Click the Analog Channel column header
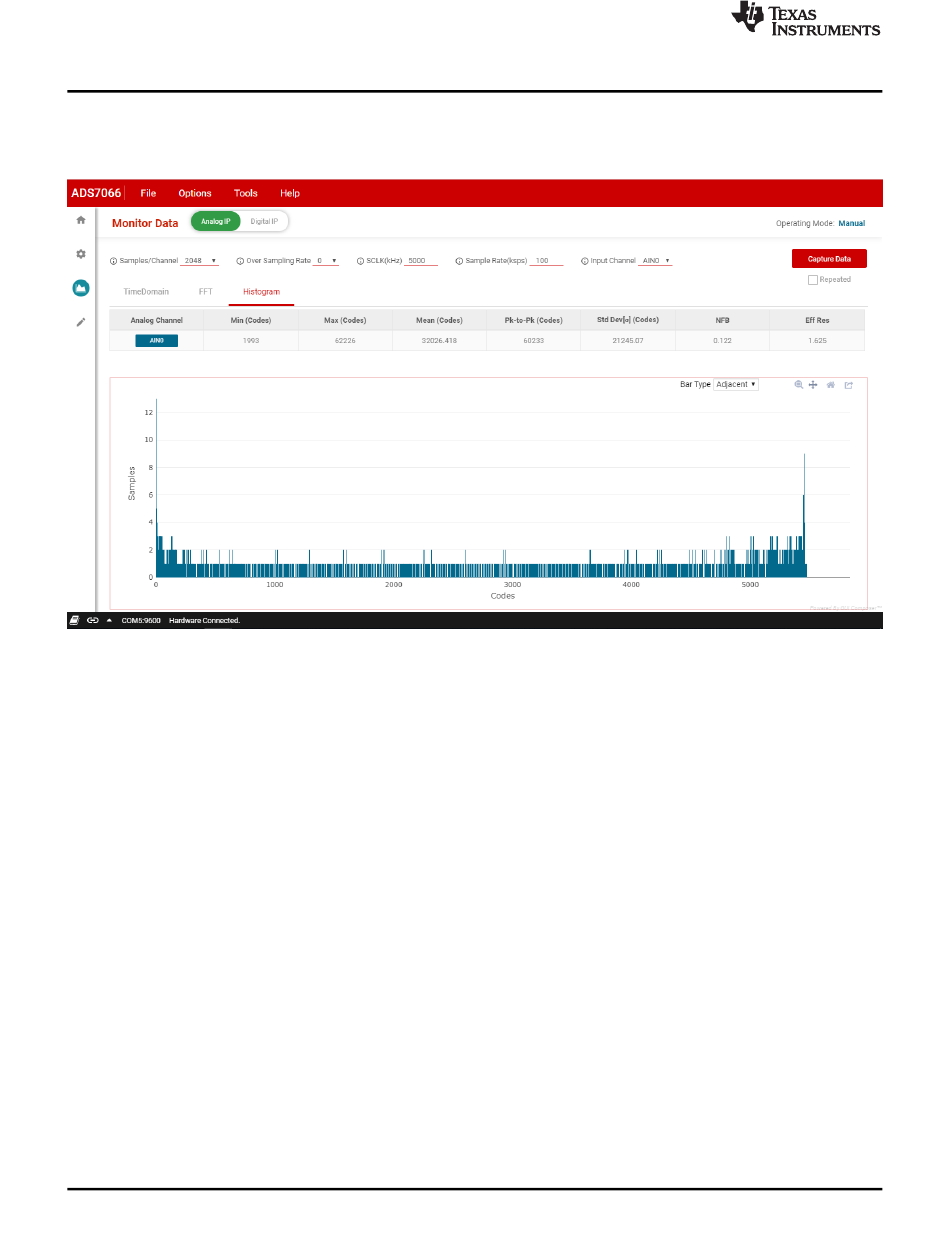 point(156,320)
